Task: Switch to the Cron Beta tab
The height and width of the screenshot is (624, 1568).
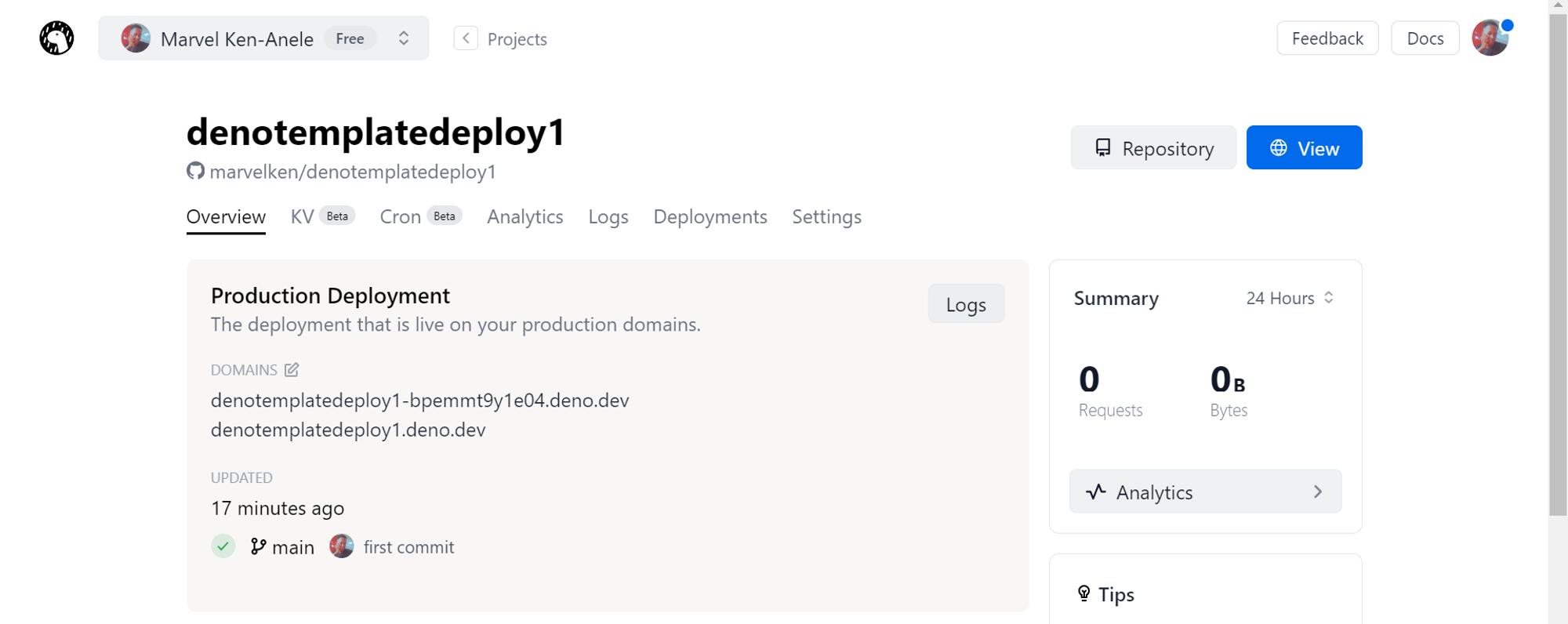Action: (420, 216)
